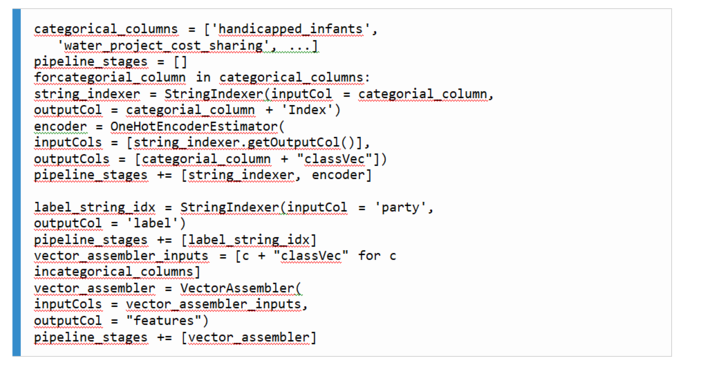Click the 'VectorAssembler(' text
Image resolution: width=710 pixels, height=365 pixels.
241,288
